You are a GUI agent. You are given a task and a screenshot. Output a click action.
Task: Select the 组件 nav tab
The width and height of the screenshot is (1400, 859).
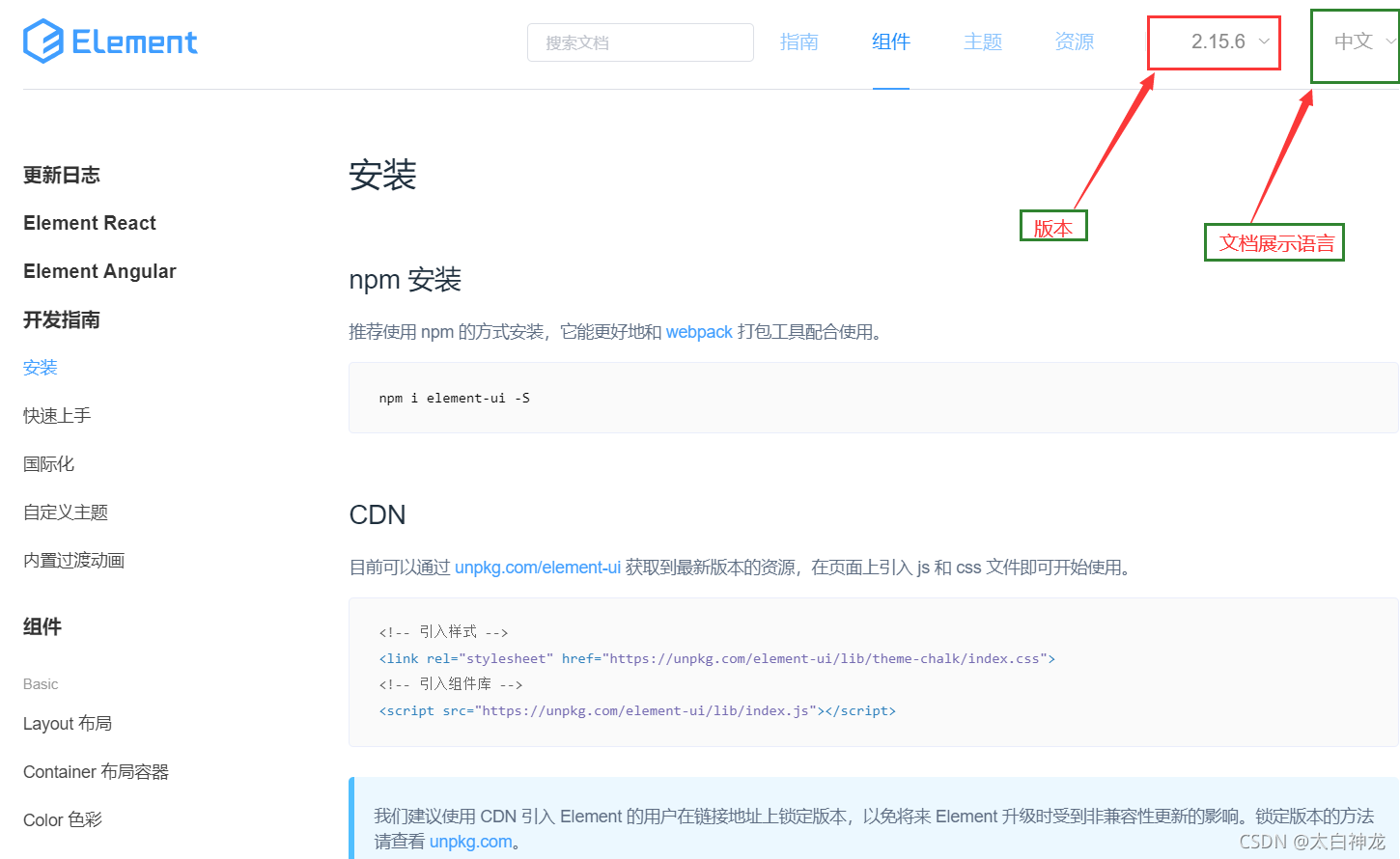[891, 42]
